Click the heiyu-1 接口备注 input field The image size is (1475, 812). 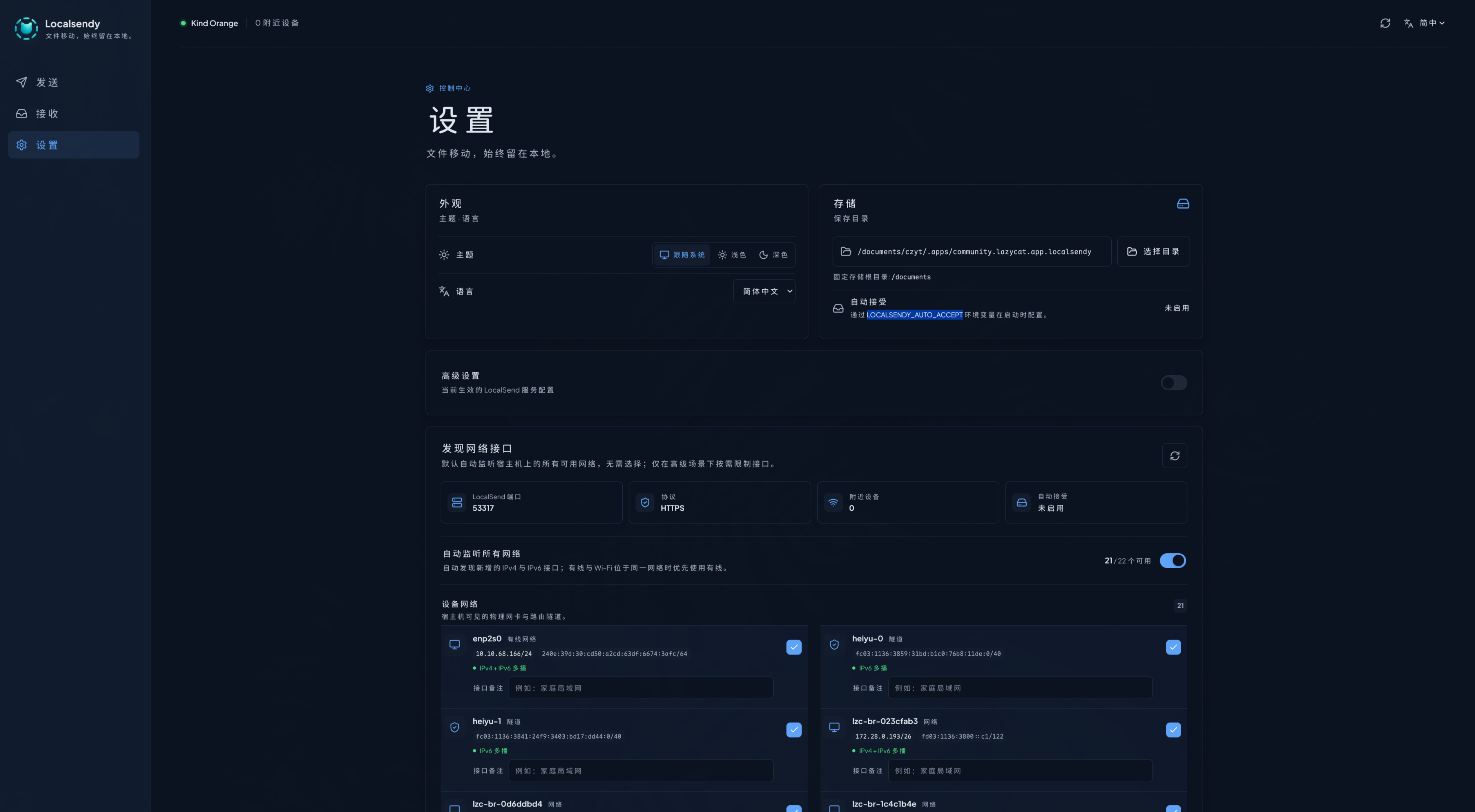(x=641, y=771)
